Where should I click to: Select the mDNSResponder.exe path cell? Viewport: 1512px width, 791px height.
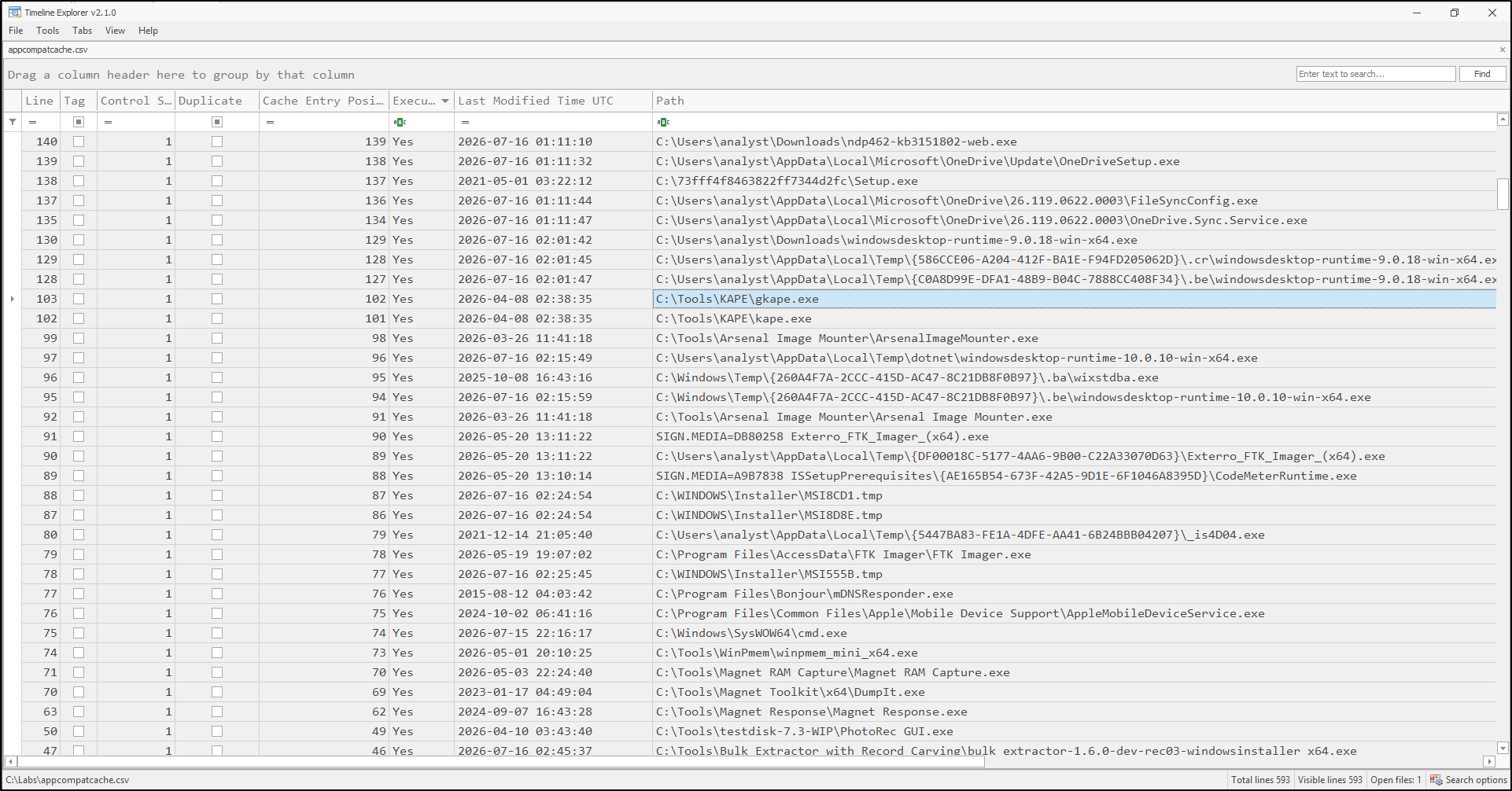1074,594
